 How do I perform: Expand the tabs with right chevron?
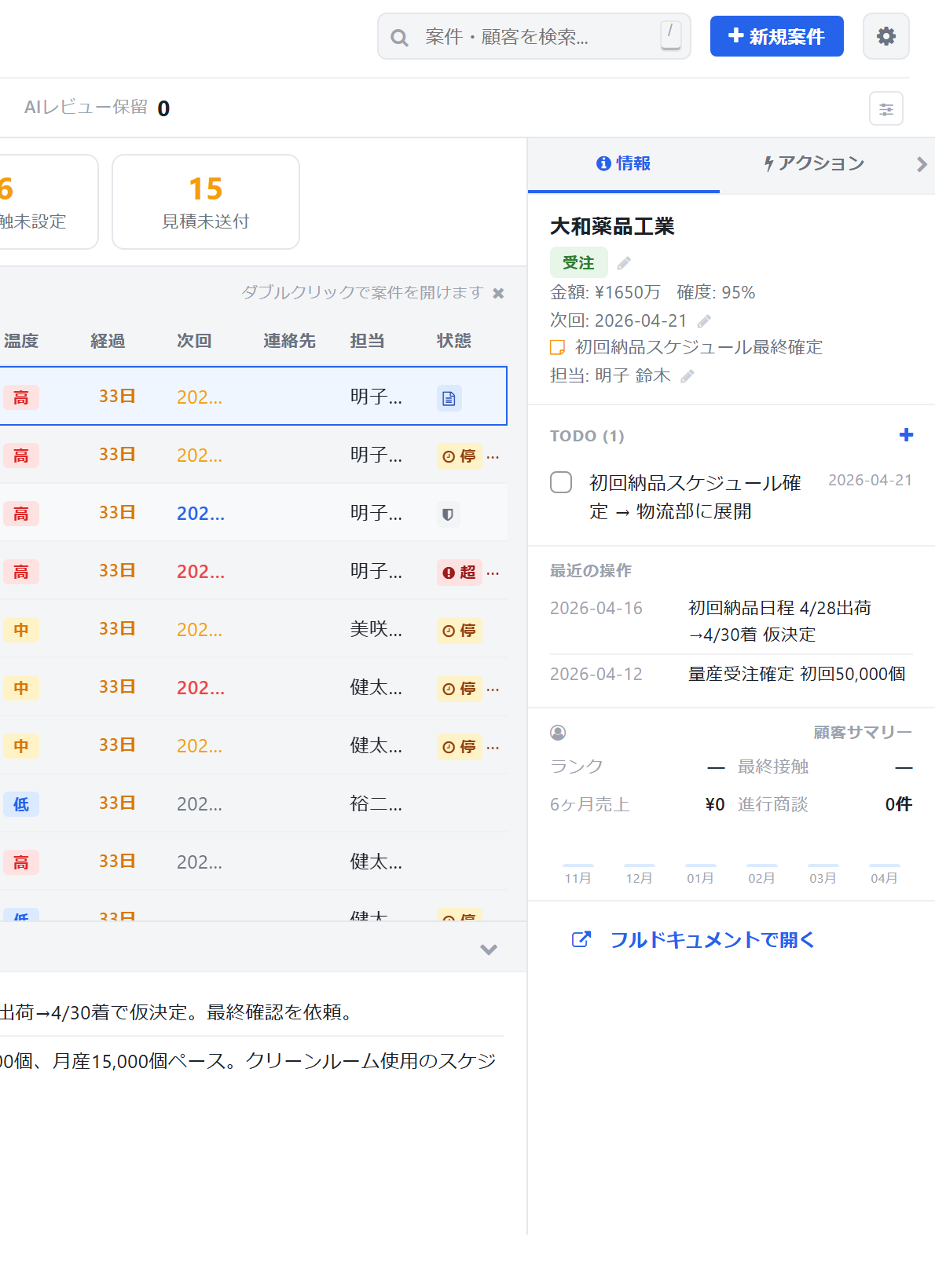(922, 164)
